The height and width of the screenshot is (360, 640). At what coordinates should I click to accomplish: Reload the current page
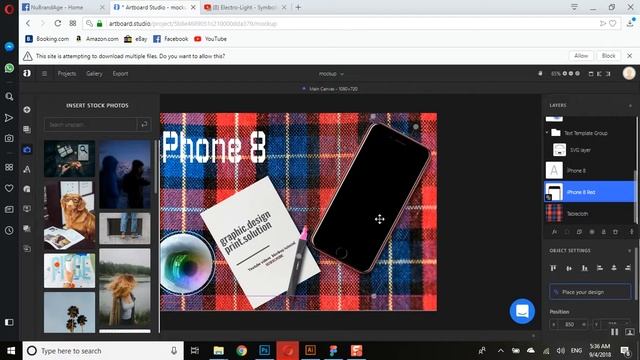tap(58, 24)
